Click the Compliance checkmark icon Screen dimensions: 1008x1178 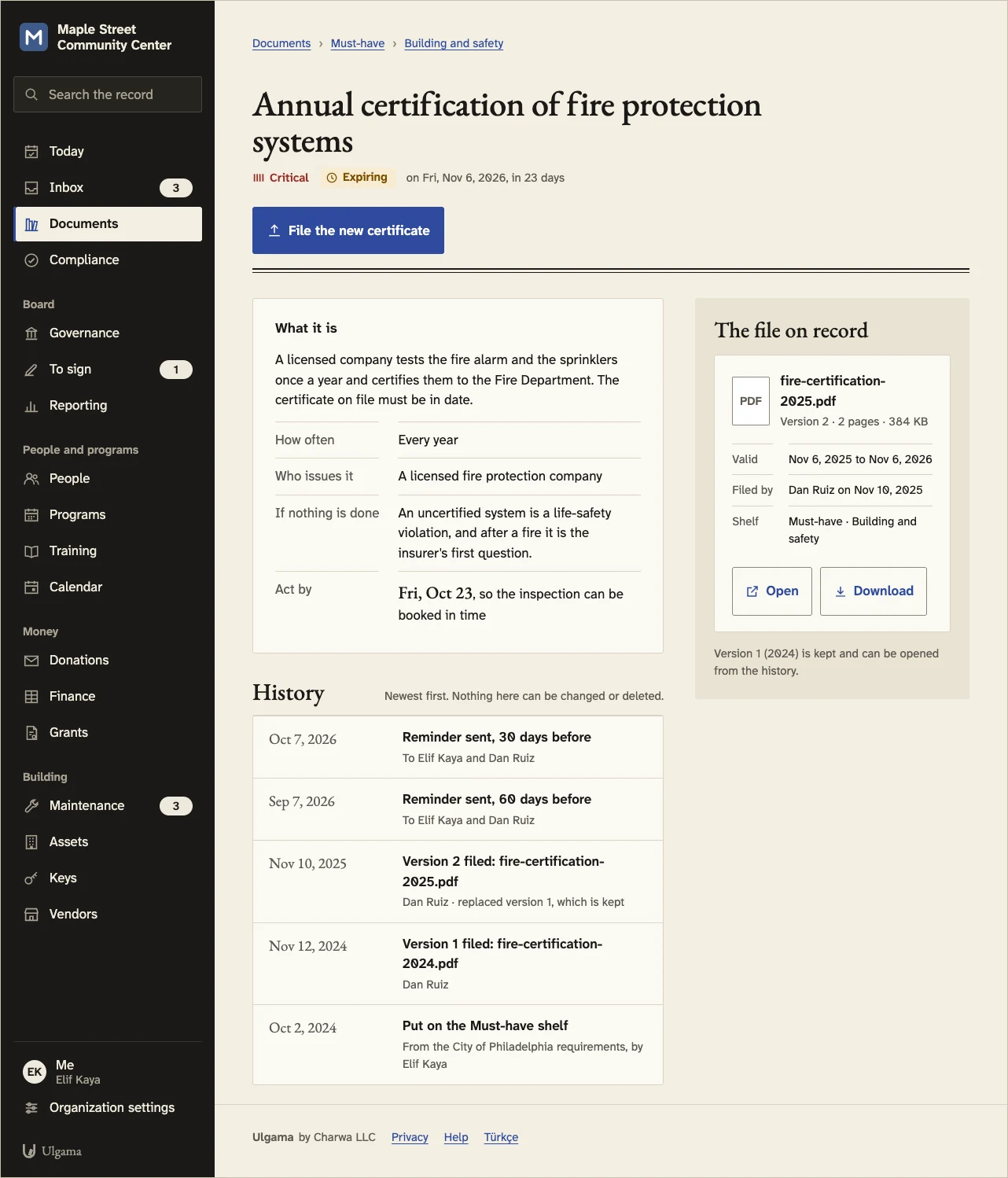31,260
